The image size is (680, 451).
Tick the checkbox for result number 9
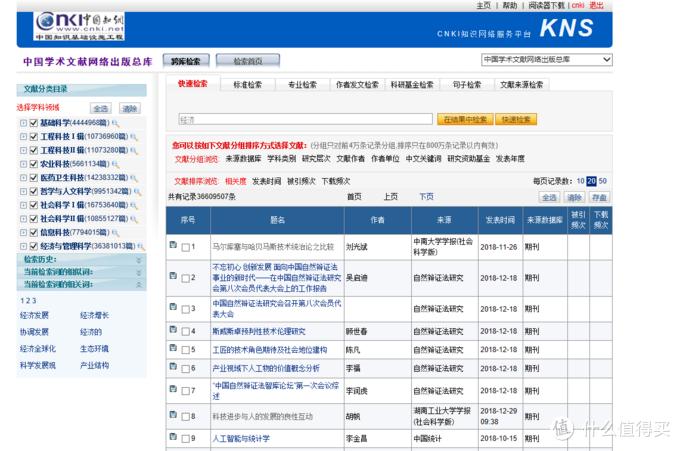[186, 438]
